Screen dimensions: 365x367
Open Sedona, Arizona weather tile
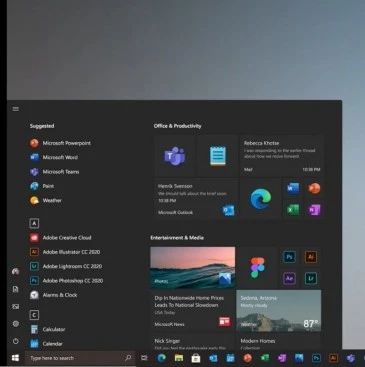click(x=279, y=311)
